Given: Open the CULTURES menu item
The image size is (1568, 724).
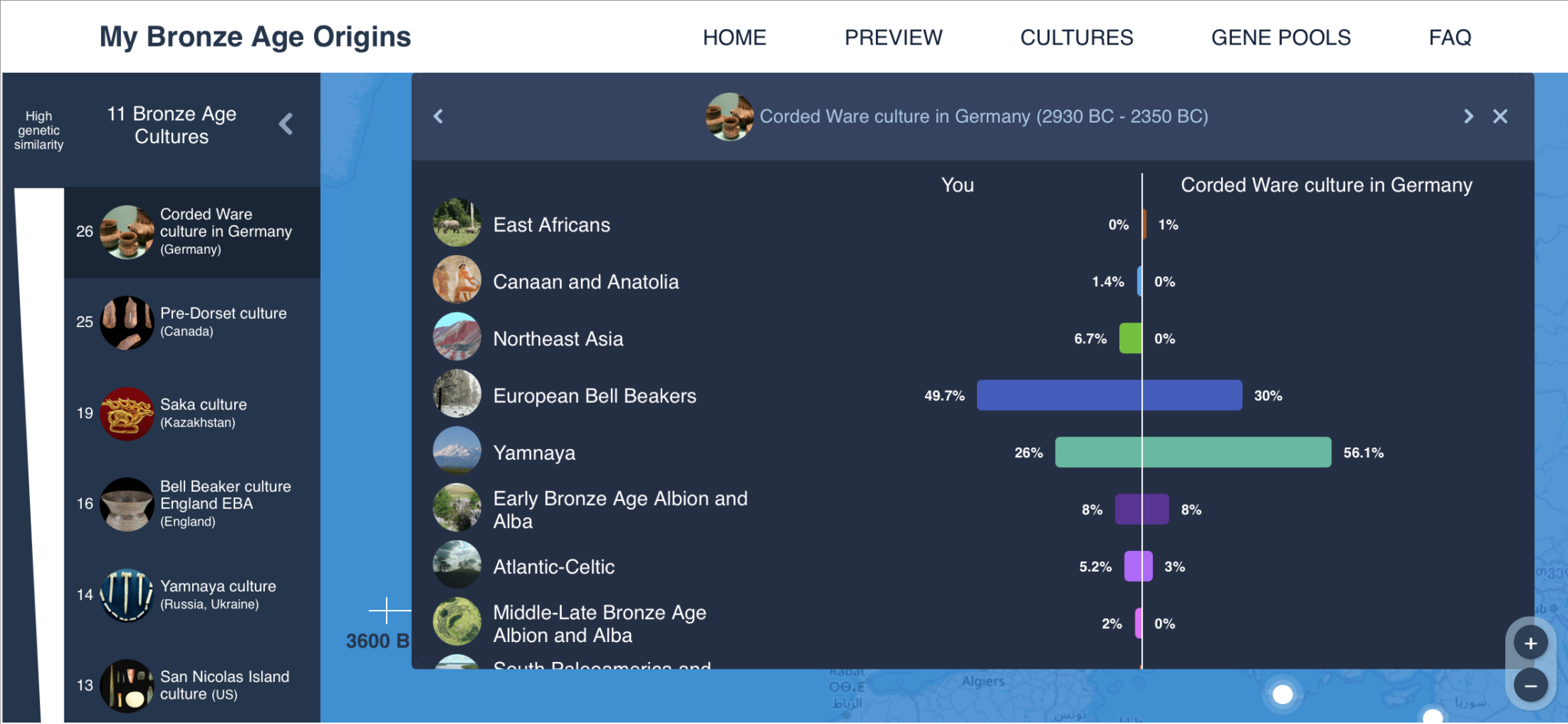Looking at the screenshot, I should click(x=1076, y=38).
